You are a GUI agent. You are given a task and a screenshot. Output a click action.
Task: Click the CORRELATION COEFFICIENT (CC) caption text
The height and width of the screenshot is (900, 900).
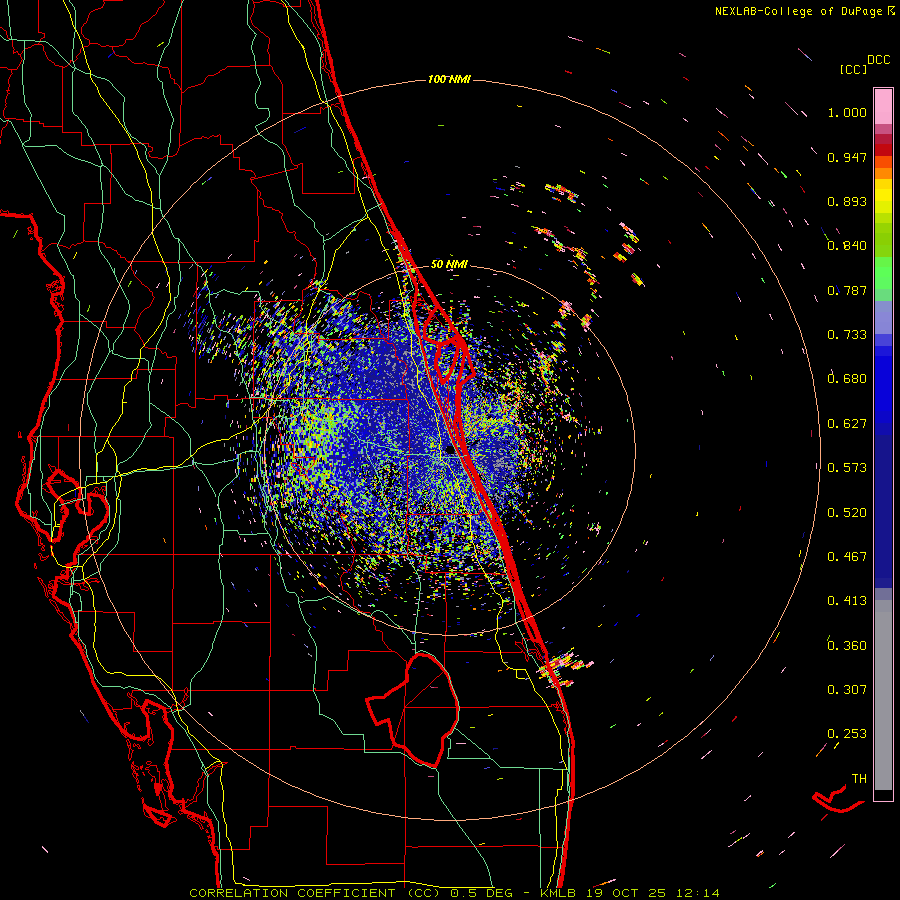315,893
